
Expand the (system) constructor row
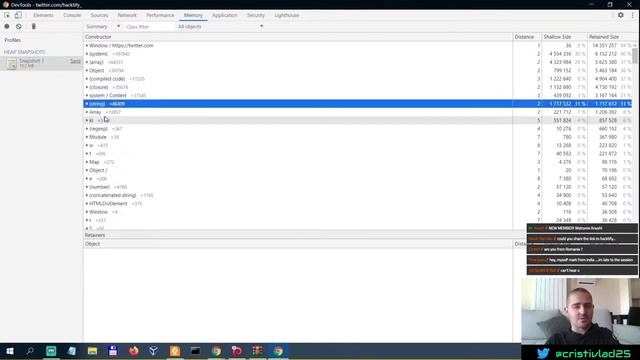[87, 54]
